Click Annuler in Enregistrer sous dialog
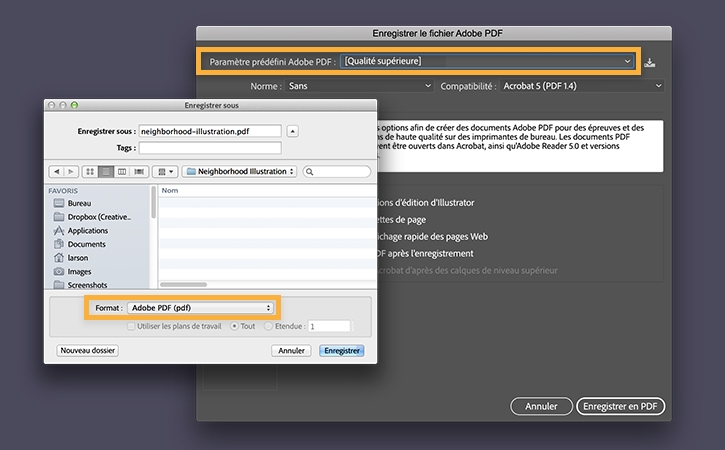The image size is (725, 450). pyautogui.click(x=291, y=351)
